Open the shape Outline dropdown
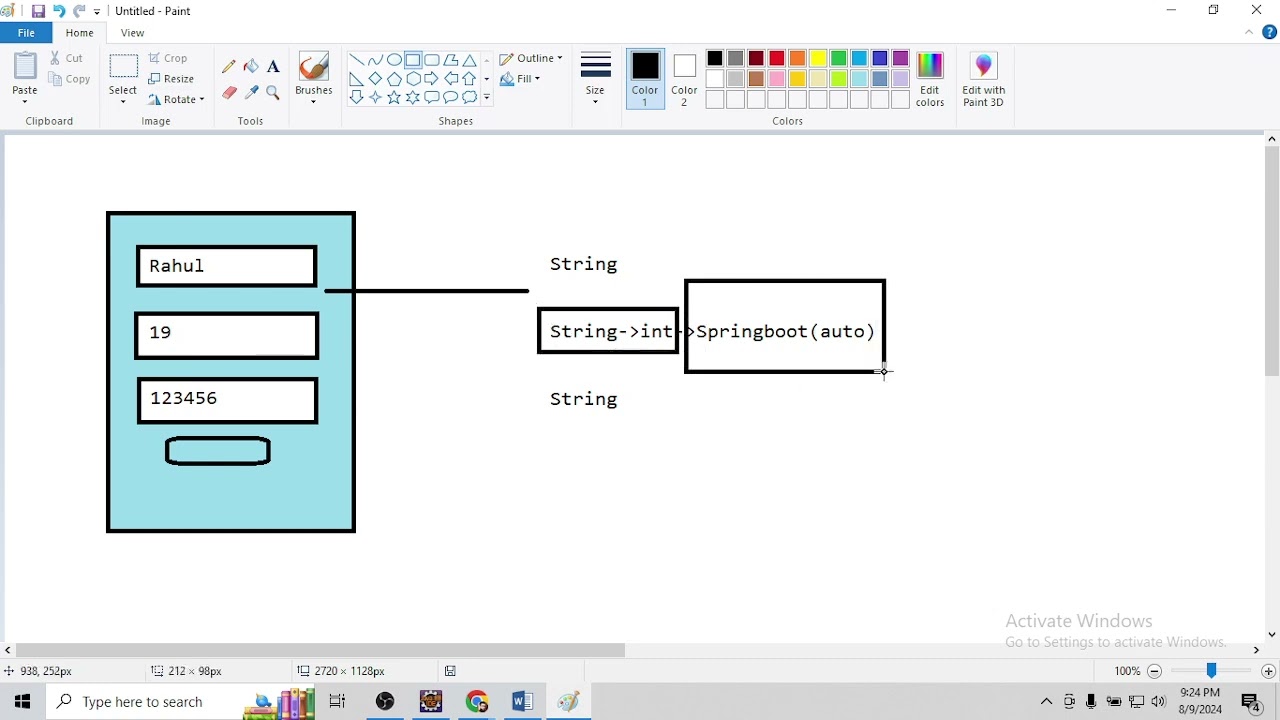 point(531,58)
